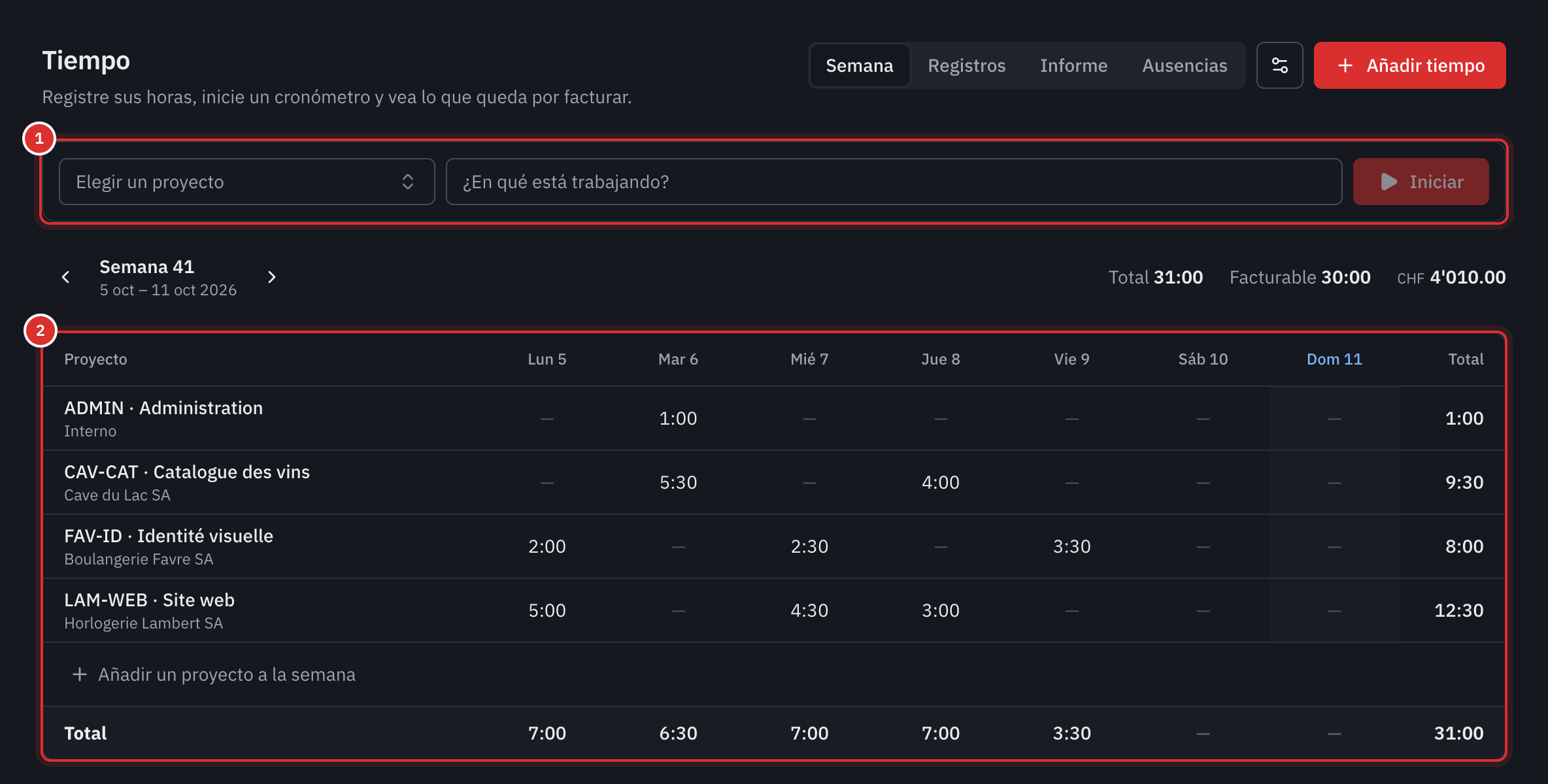The image size is (1548, 784).
Task: Focus the ¿En qué está trabajando? field
Action: [894, 182]
